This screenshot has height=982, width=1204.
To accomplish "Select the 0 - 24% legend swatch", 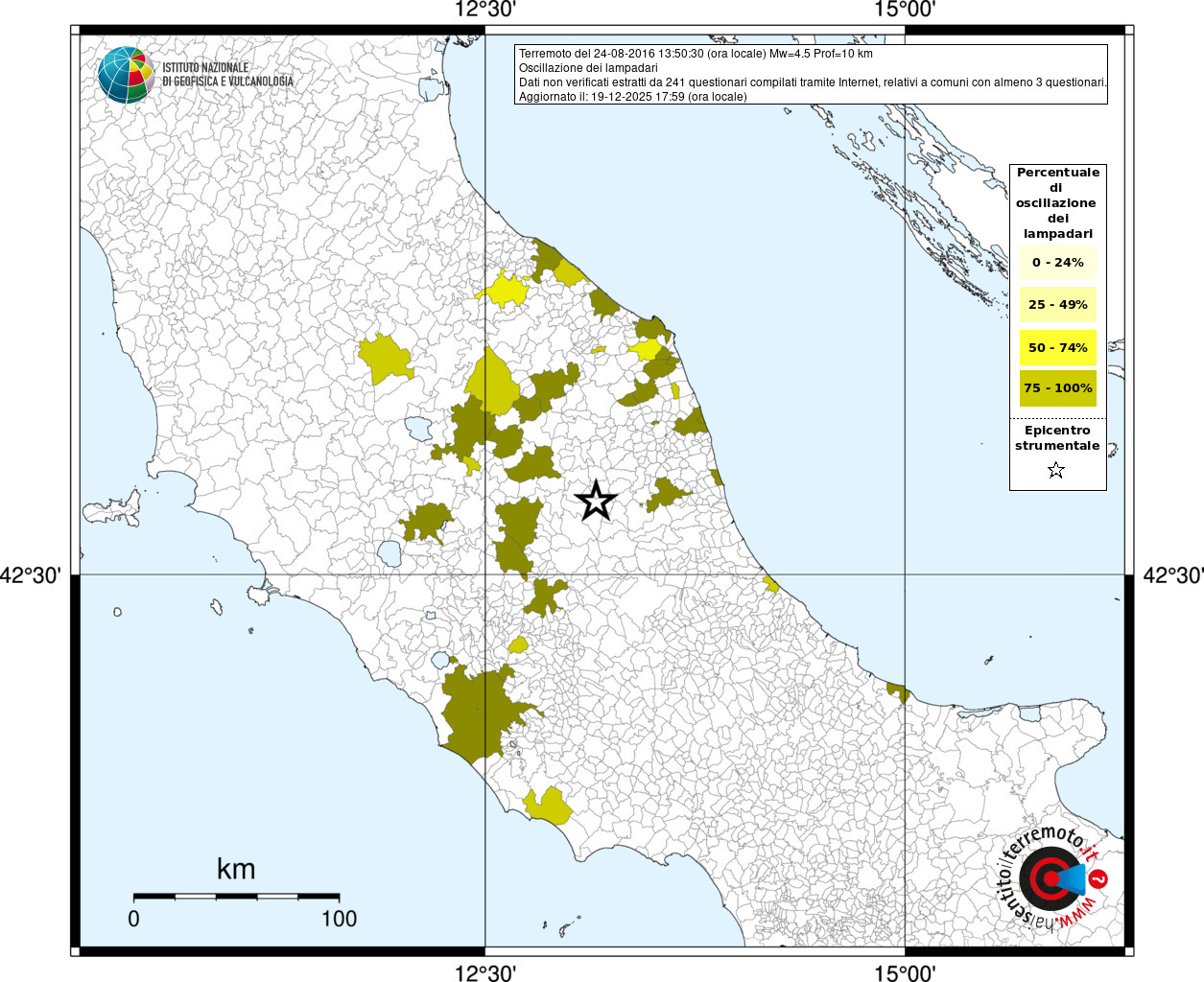I will 1057,262.
